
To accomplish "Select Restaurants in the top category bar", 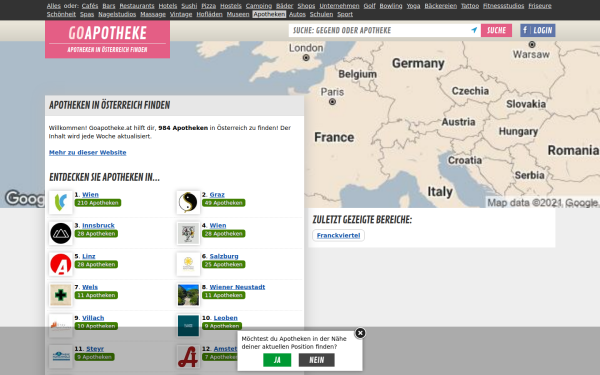I will coord(137,6).
